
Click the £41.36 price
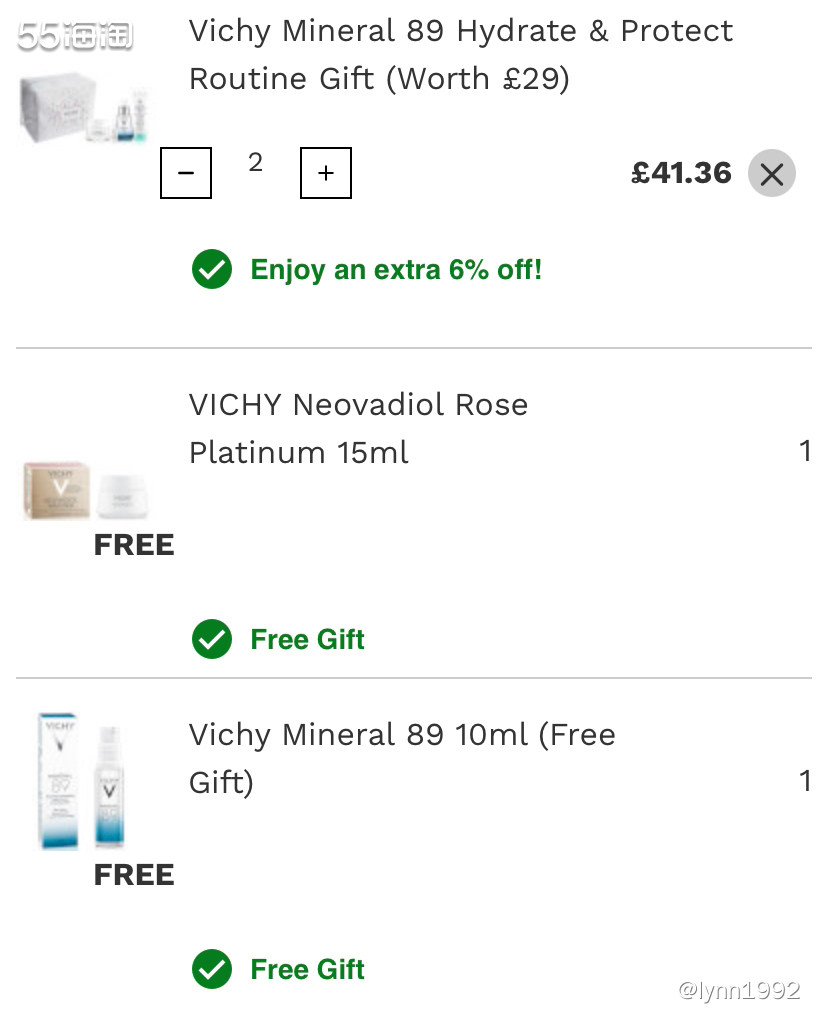[681, 173]
